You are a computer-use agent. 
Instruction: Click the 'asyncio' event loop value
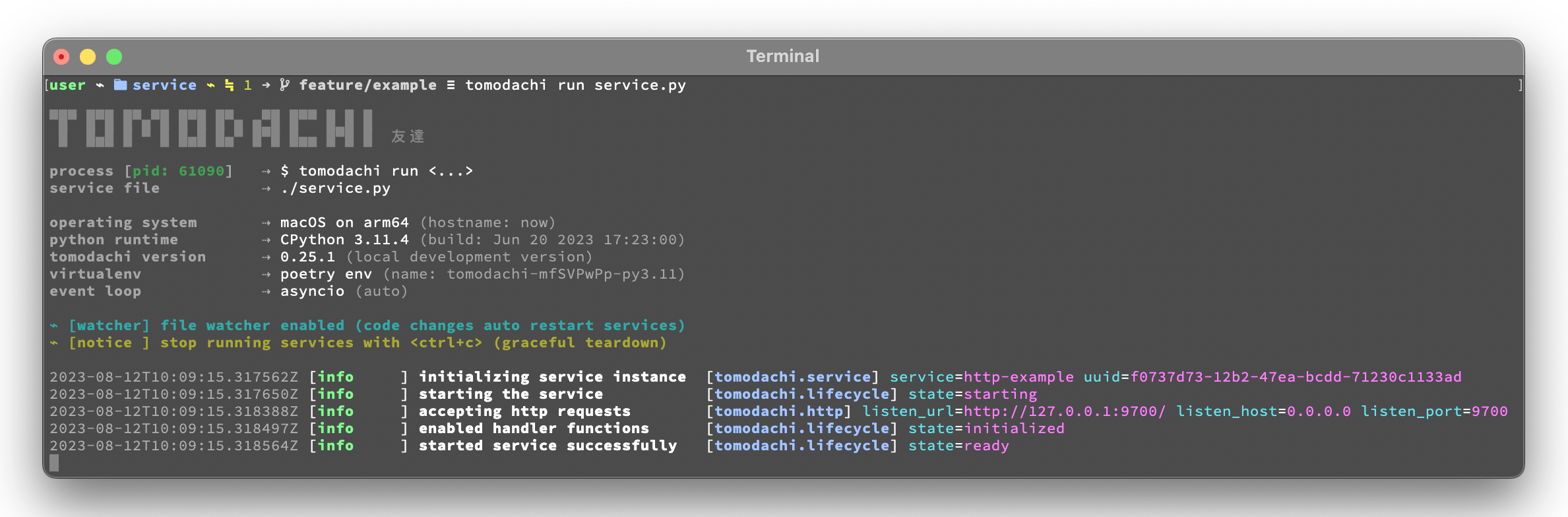point(312,291)
